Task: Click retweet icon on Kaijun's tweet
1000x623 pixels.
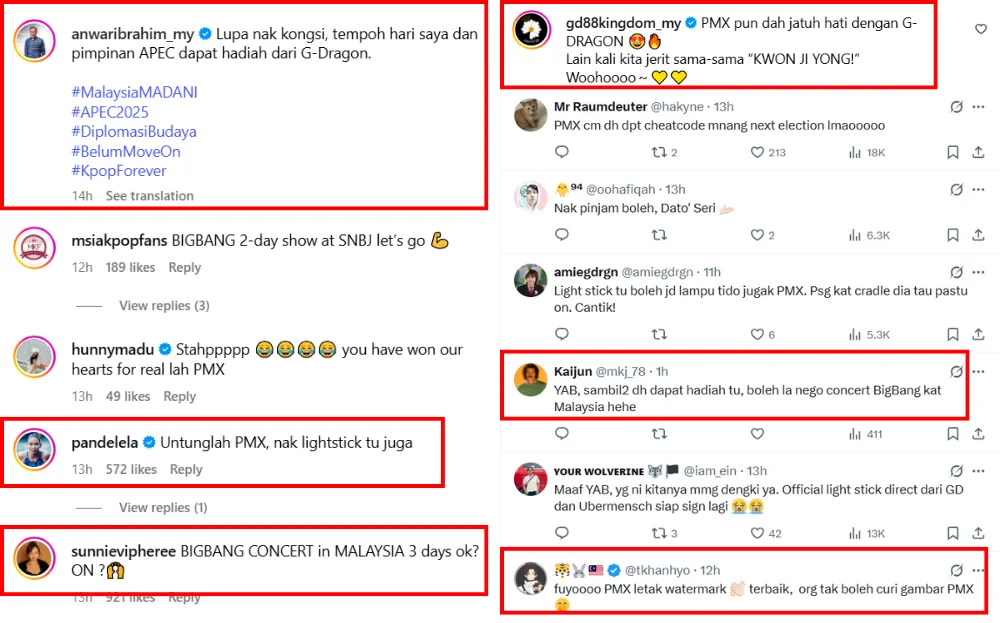Action: click(659, 434)
